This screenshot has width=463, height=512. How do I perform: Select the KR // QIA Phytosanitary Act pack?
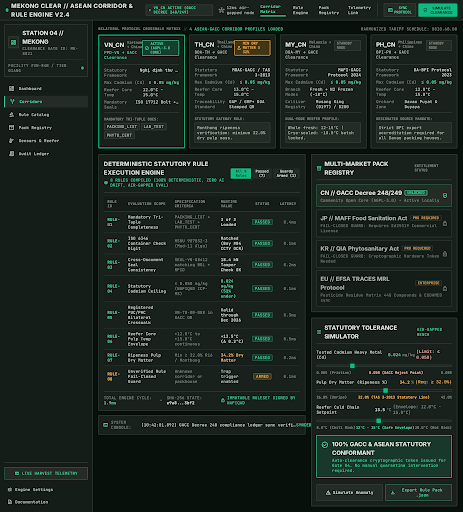(x=384, y=254)
